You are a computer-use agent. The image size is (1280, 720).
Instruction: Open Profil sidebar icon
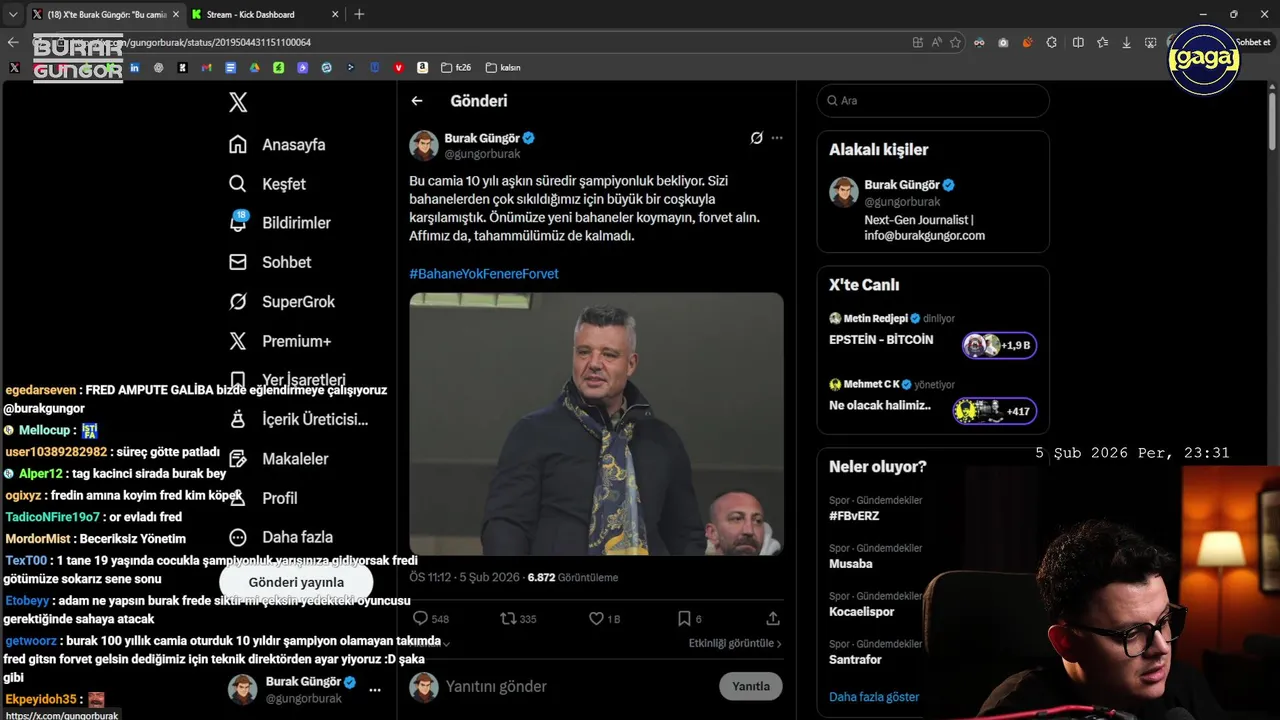238,498
